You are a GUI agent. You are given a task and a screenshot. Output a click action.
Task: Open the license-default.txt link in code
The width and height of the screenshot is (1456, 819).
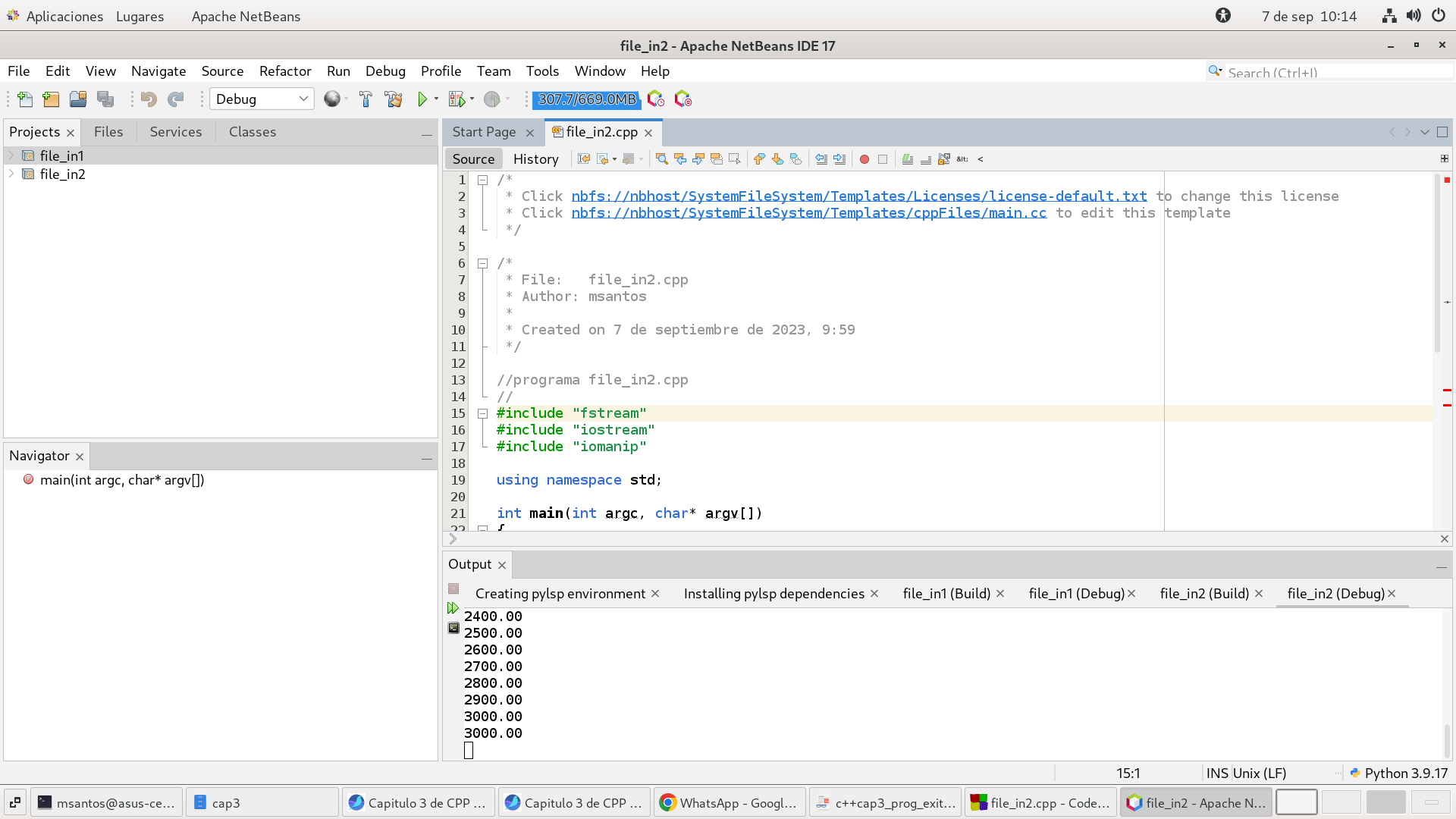coord(858,196)
